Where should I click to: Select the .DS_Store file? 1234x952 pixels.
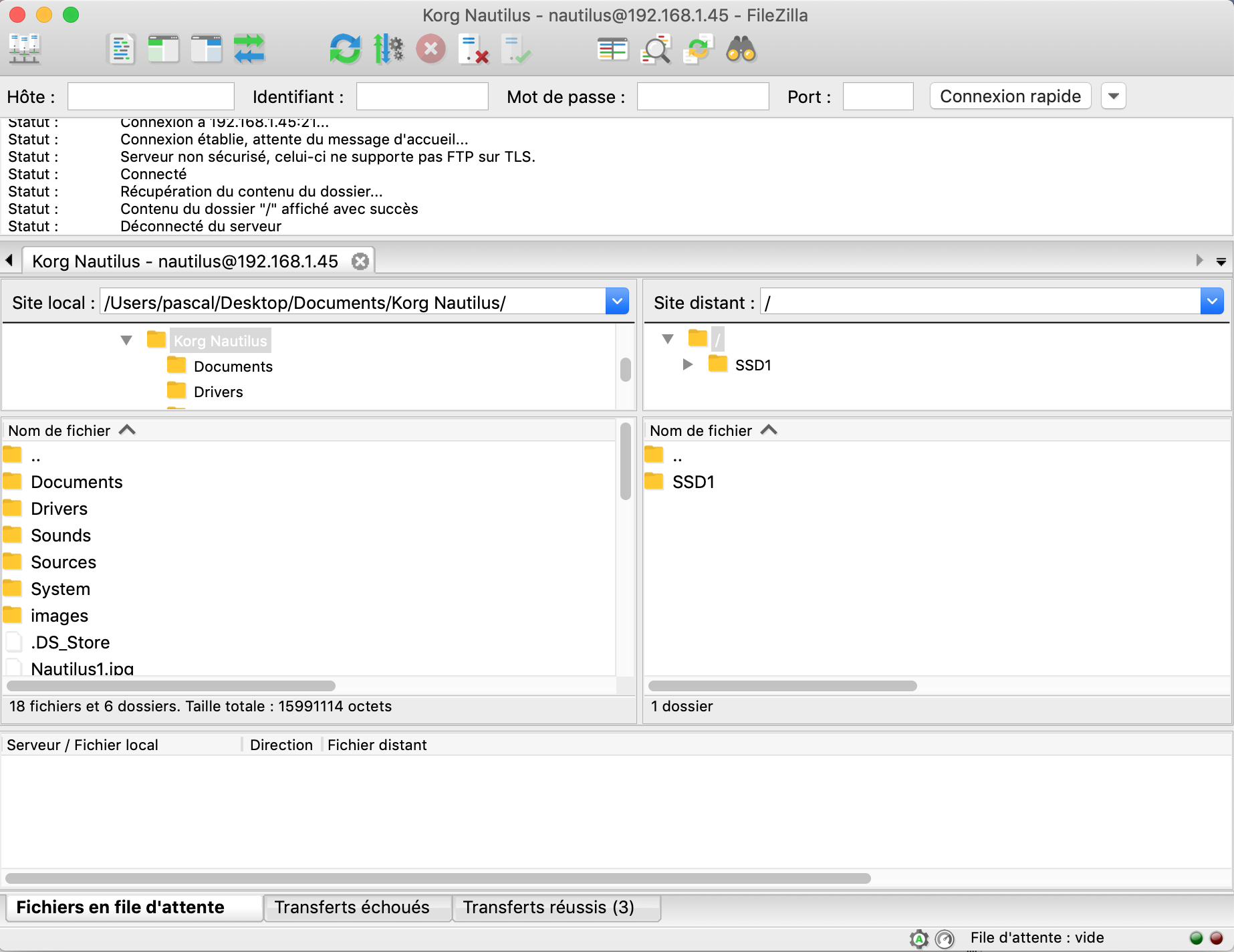point(307,642)
